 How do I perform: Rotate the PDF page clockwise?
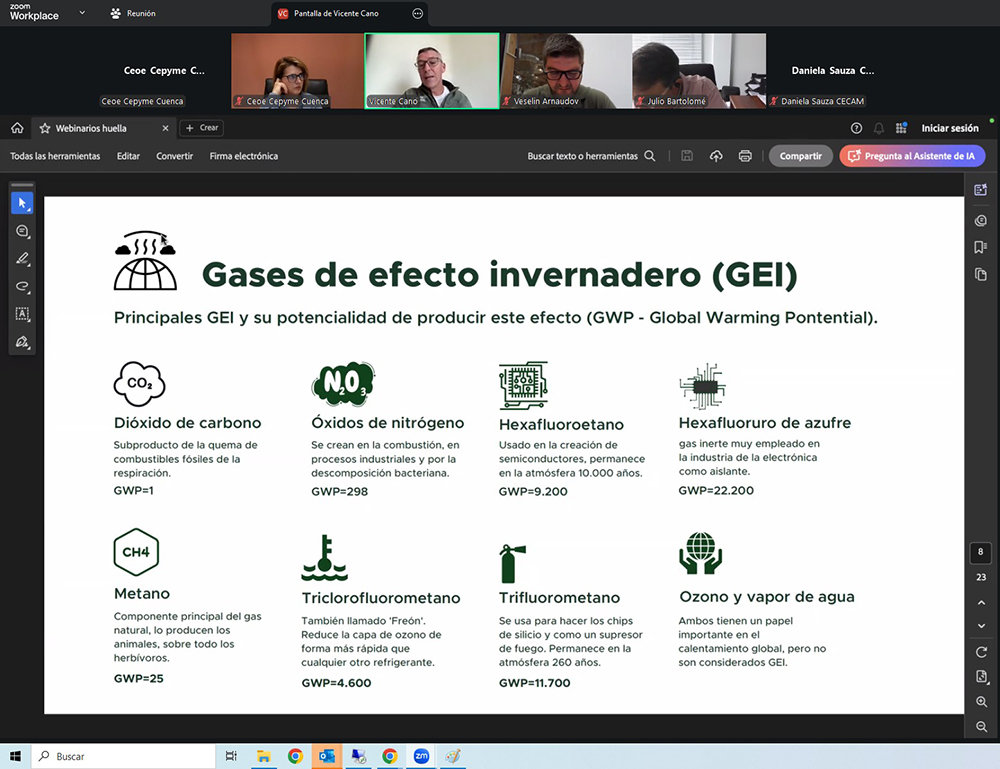[x=982, y=651]
